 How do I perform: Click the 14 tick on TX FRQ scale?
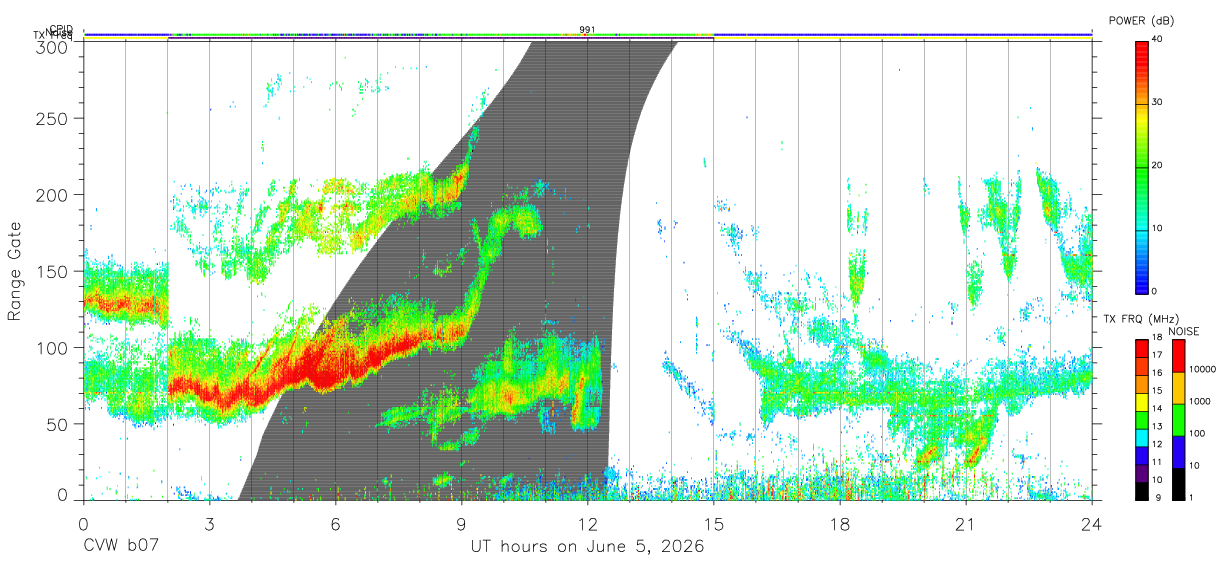(1157, 409)
